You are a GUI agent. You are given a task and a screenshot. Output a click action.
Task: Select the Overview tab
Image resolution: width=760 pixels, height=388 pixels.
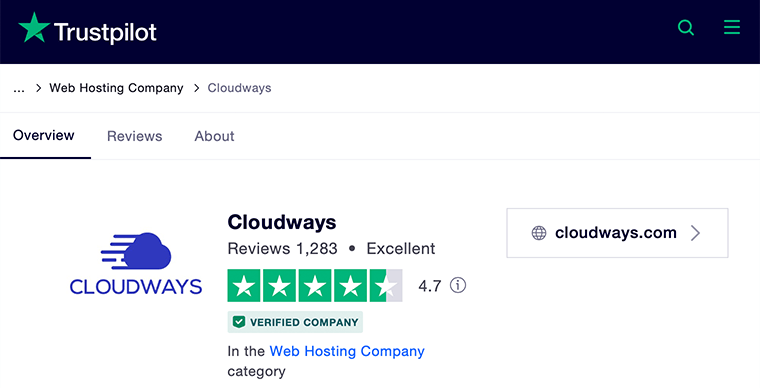pyautogui.click(x=44, y=136)
